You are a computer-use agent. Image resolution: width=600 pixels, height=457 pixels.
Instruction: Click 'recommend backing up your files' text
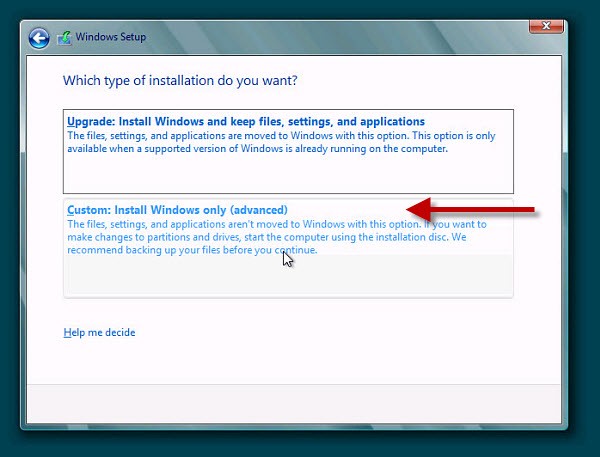click(x=190, y=250)
